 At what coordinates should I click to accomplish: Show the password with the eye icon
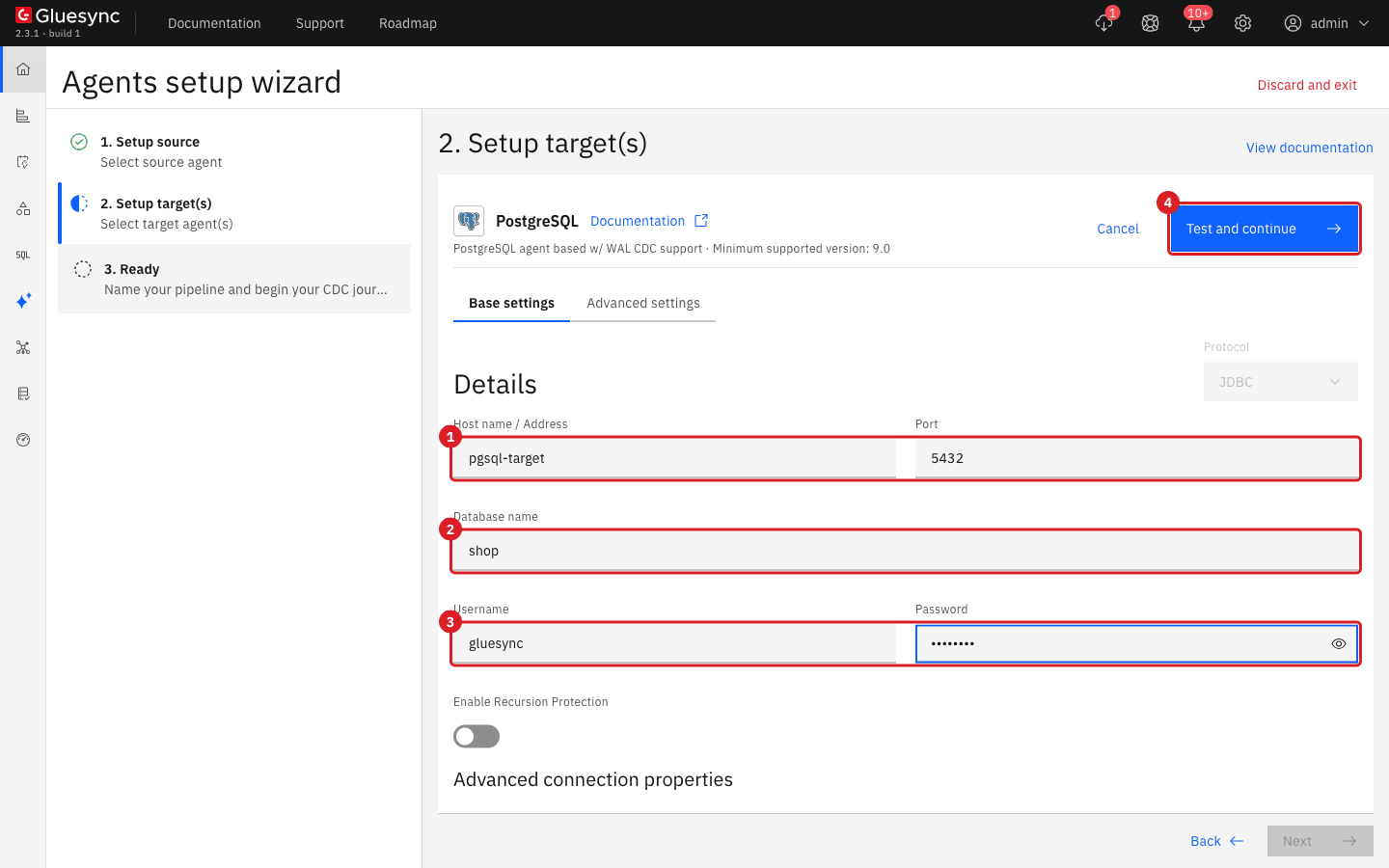1339,643
